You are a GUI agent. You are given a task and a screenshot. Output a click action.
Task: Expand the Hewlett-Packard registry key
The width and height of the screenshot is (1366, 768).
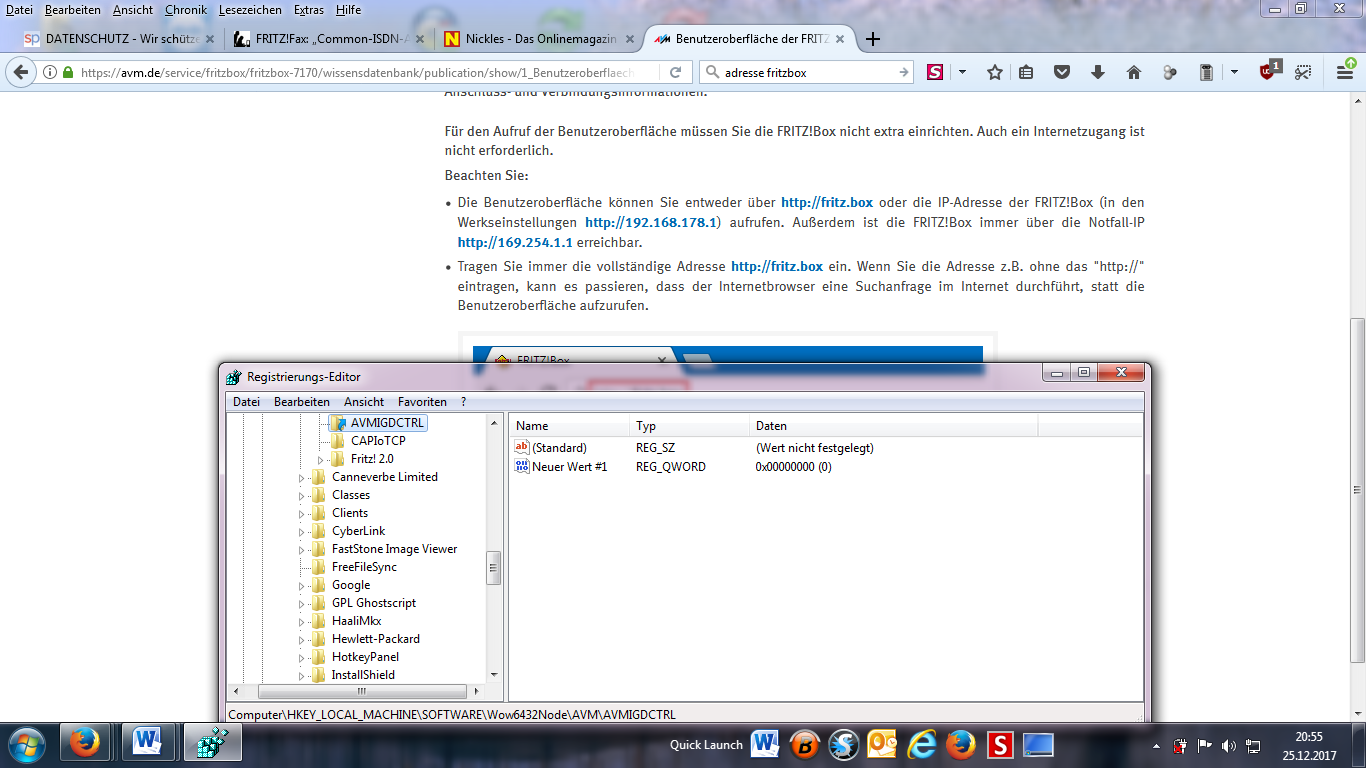302,639
